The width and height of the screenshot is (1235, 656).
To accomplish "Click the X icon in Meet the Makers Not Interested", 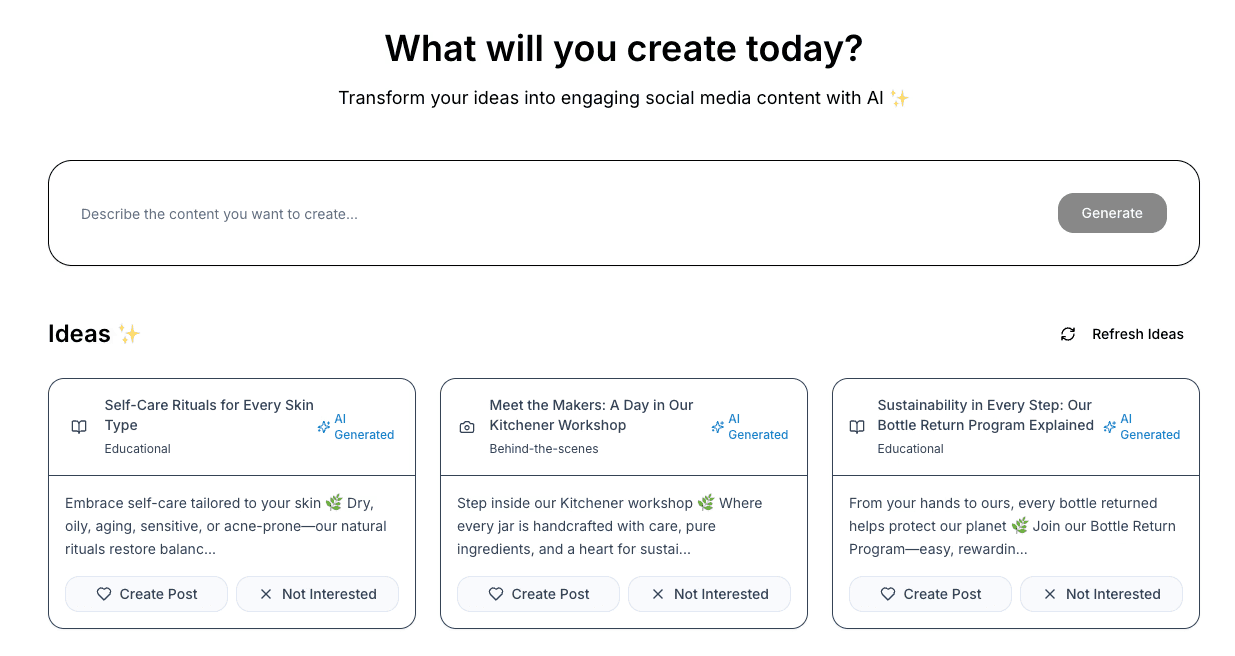I will (x=658, y=594).
